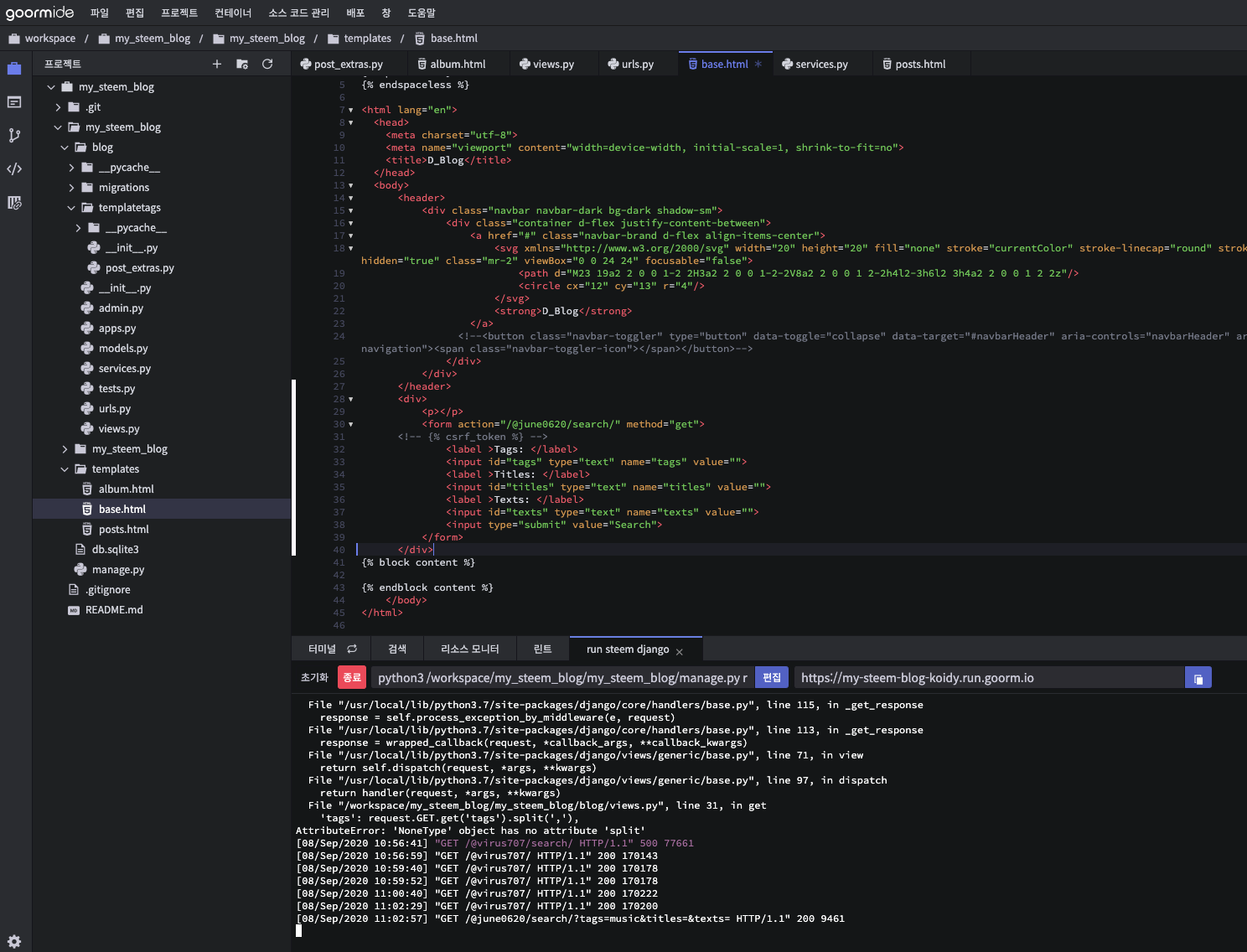Expand the migrations folder
This screenshot has width=1247, height=952.
(71, 187)
